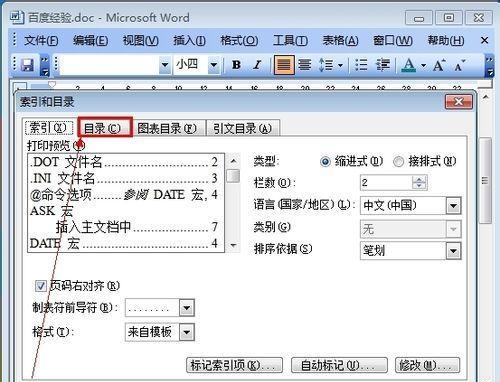Click the '.INI 文件名' preview entry
This screenshot has width=500, height=382.
(x=124, y=178)
